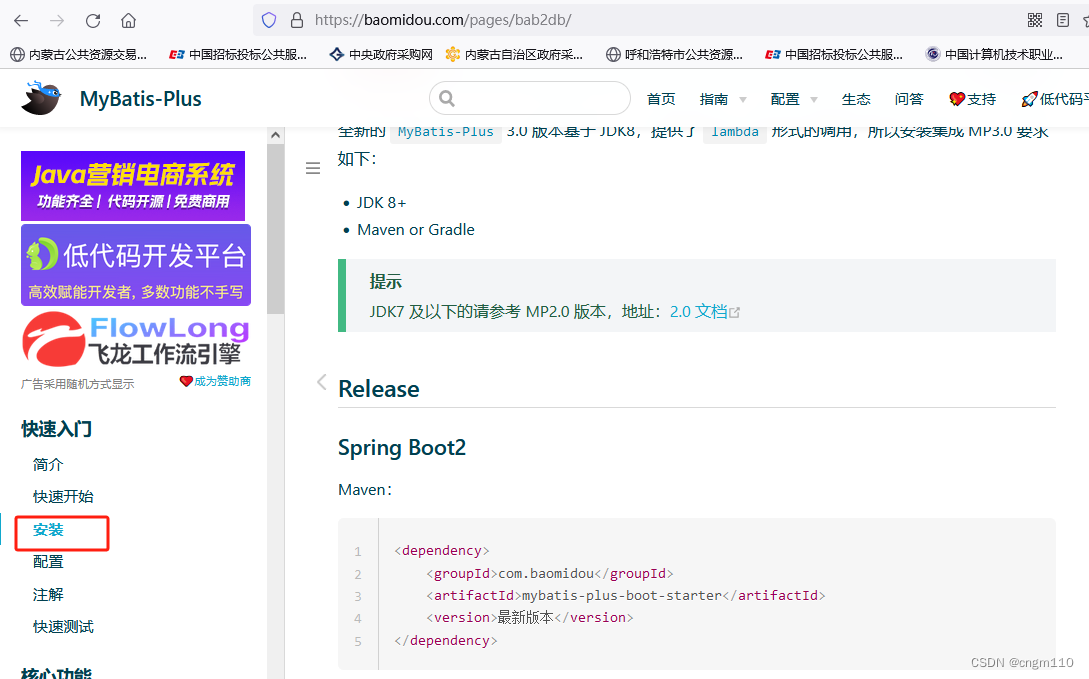Click the MyBatis-Plus bird logo
Screen dimensions: 1089x679
click(x=40, y=97)
